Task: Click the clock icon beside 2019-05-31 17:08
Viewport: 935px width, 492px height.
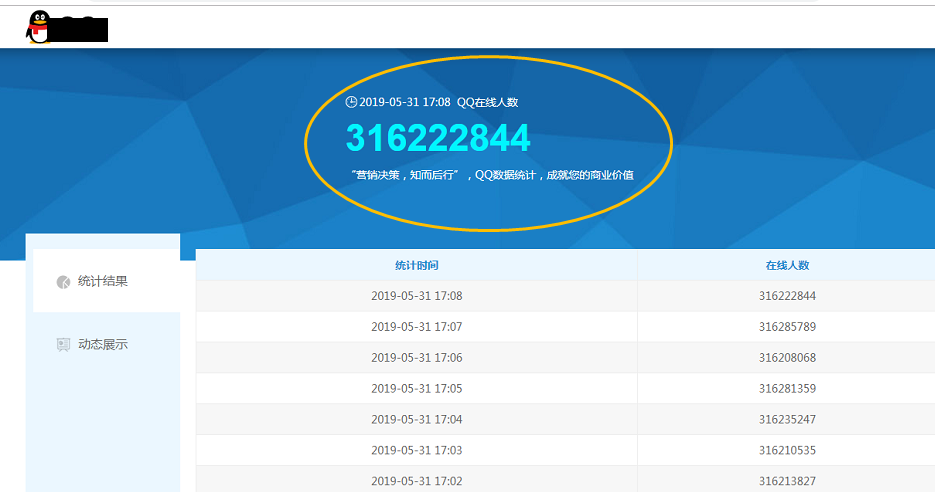Action: click(x=351, y=102)
